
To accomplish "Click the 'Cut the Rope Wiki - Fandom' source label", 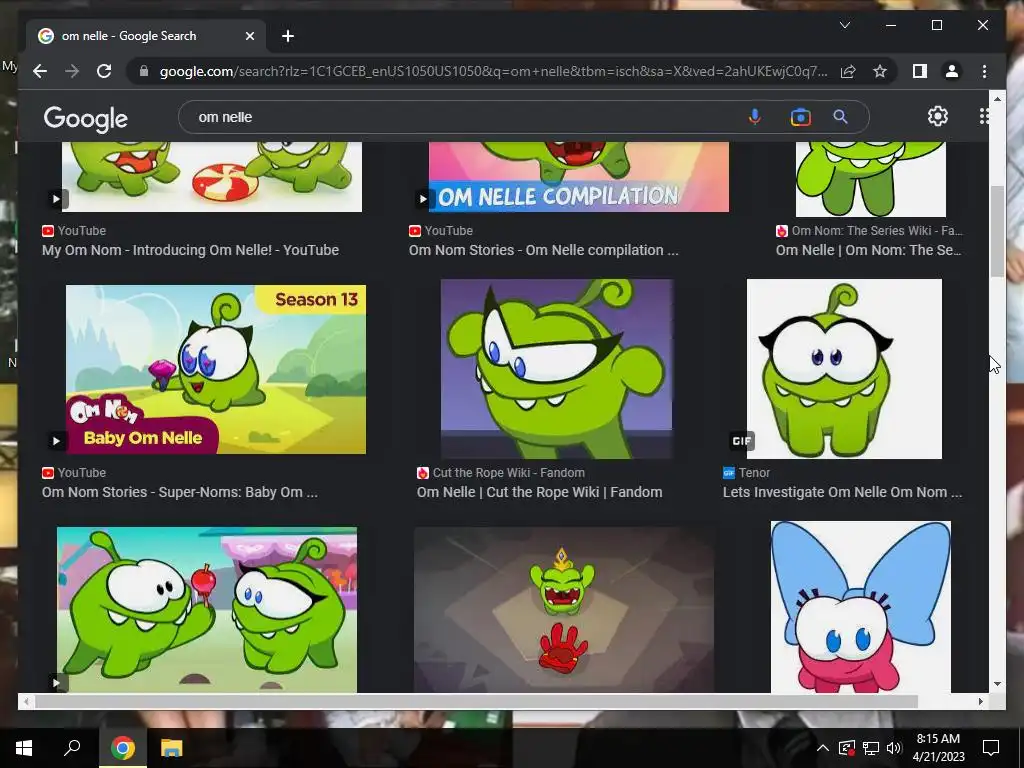I will 509,473.
